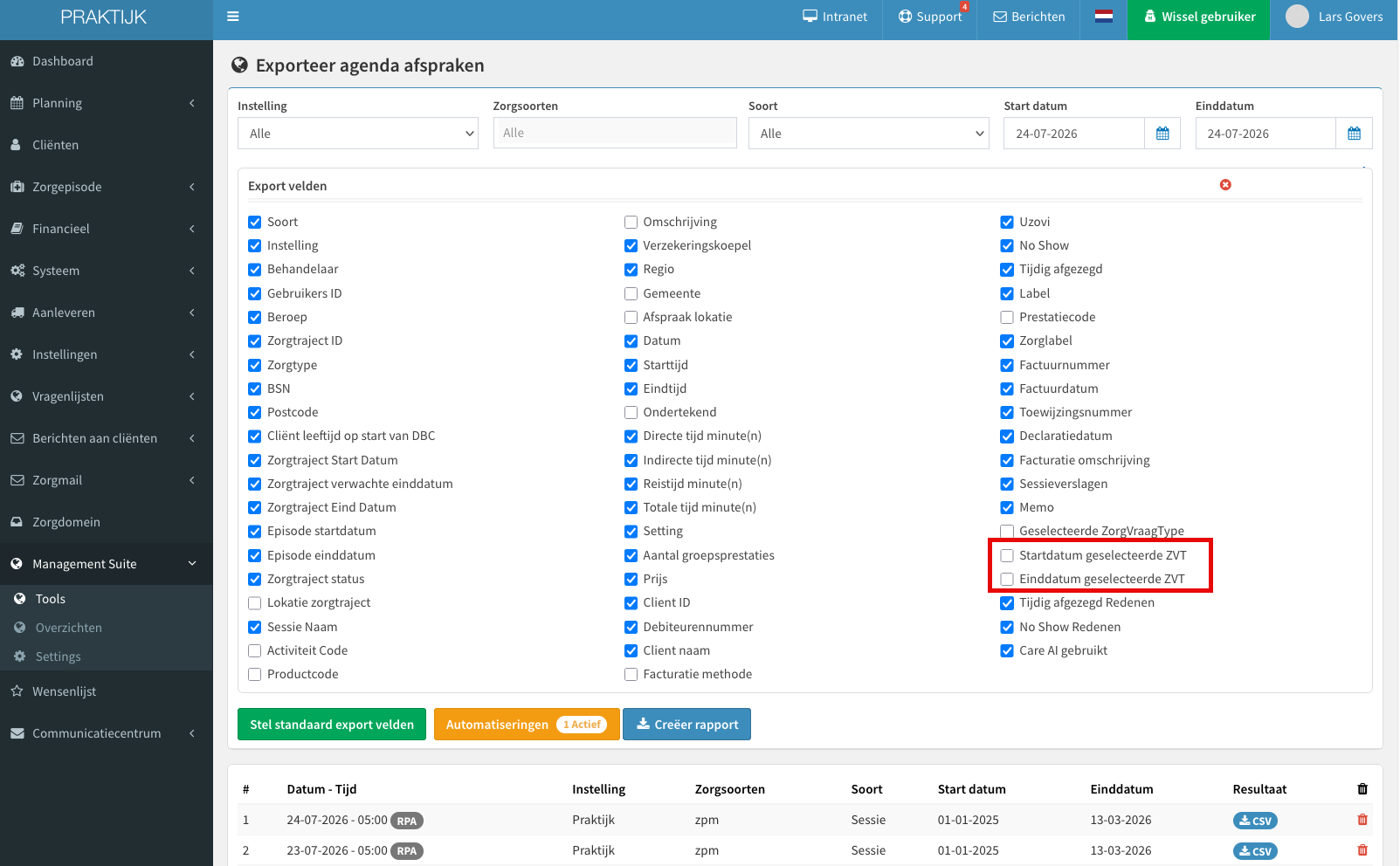Click the RPA badge in row 1
Screen dimensions: 1400x866
point(407,821)
